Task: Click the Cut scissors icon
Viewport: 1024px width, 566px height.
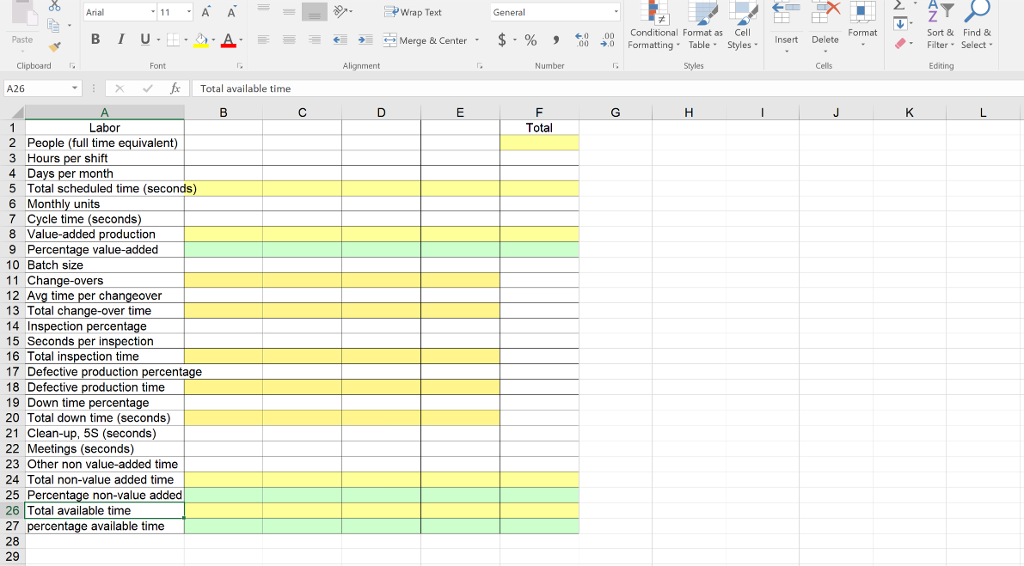Action: click(55, 6)
